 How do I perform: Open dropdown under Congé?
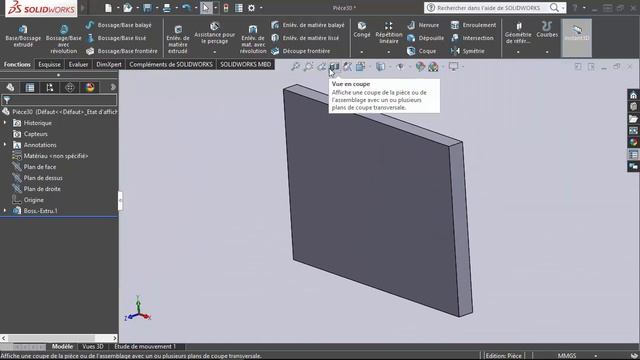coord(362,52)
